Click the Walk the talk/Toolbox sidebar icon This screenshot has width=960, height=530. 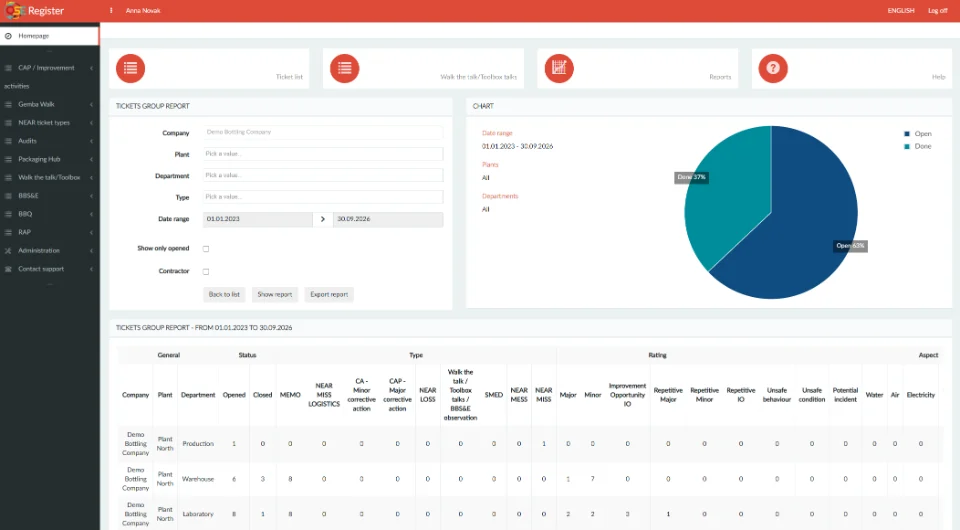click(x=8, y=177)
